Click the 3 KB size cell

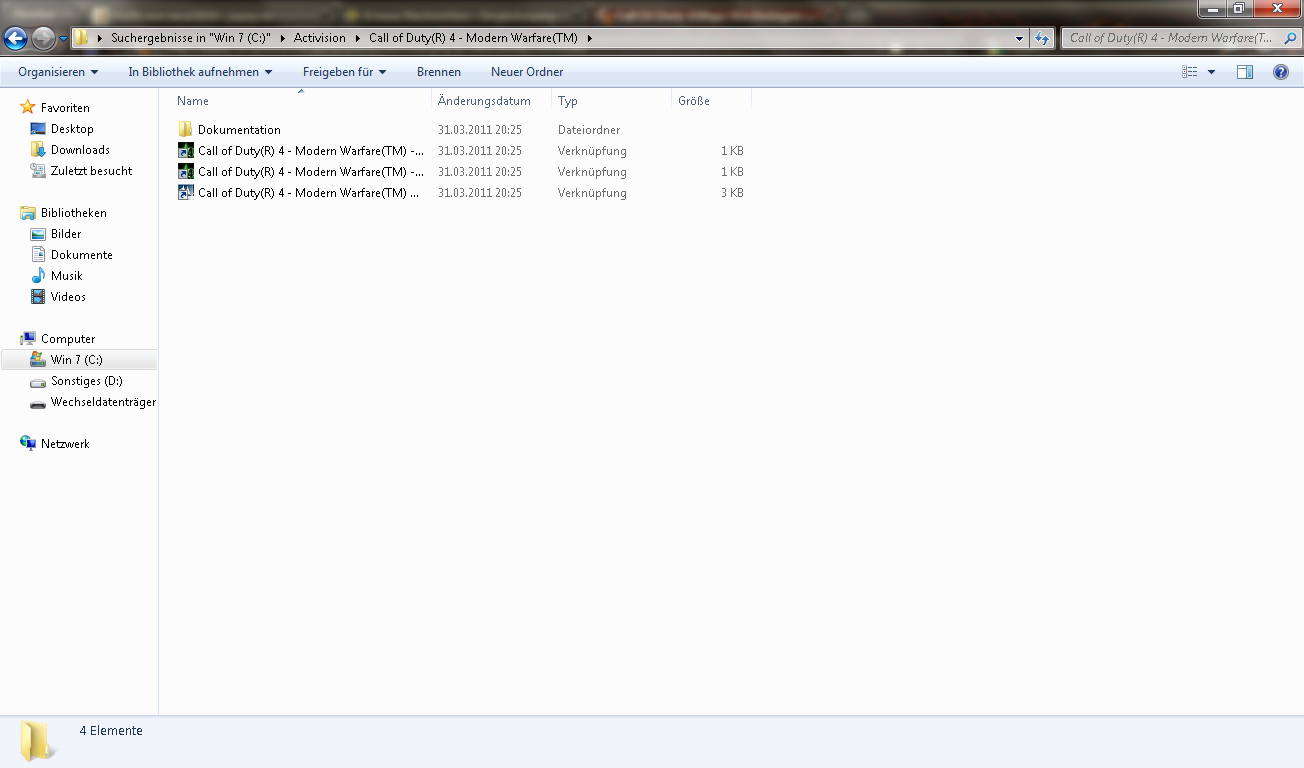pos(732,193)
